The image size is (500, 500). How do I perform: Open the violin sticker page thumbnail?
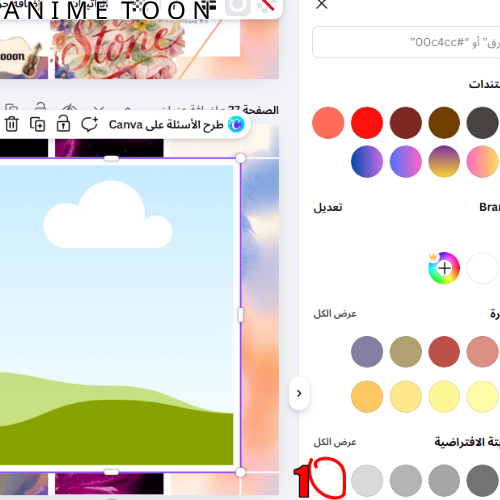pyautogui.click(x=23, y=57)
